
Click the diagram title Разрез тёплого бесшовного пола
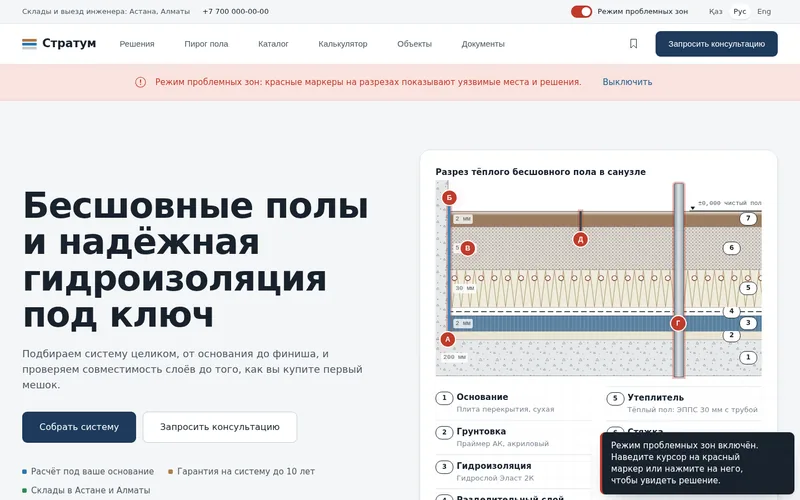(540, 172)
